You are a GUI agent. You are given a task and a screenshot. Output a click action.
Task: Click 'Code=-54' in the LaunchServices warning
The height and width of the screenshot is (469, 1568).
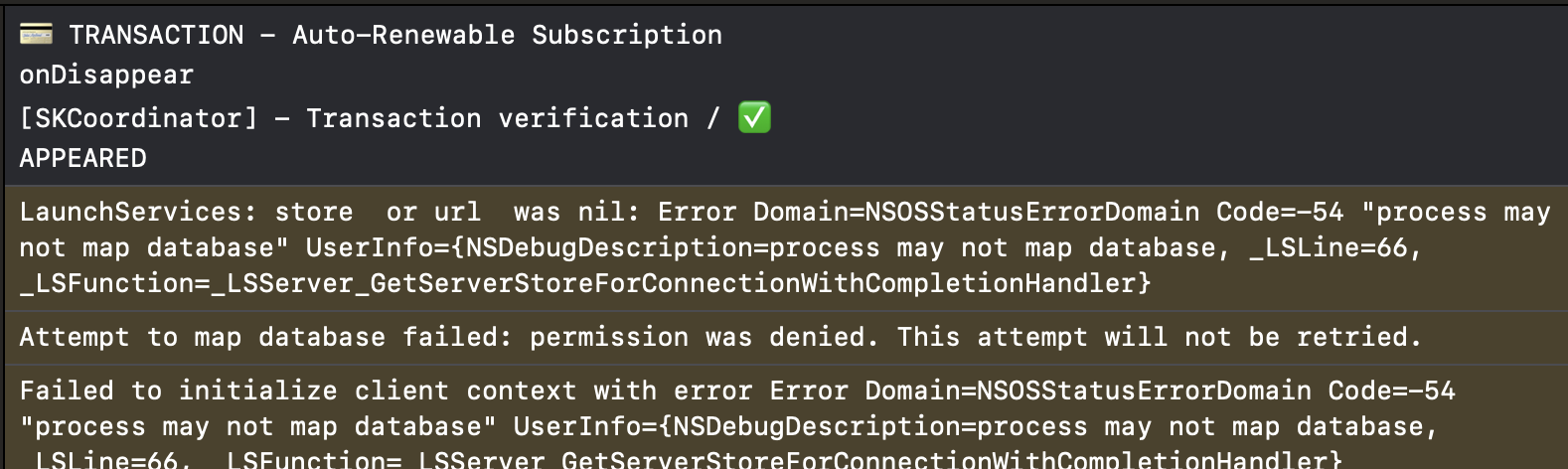(x=1279, y=213)
